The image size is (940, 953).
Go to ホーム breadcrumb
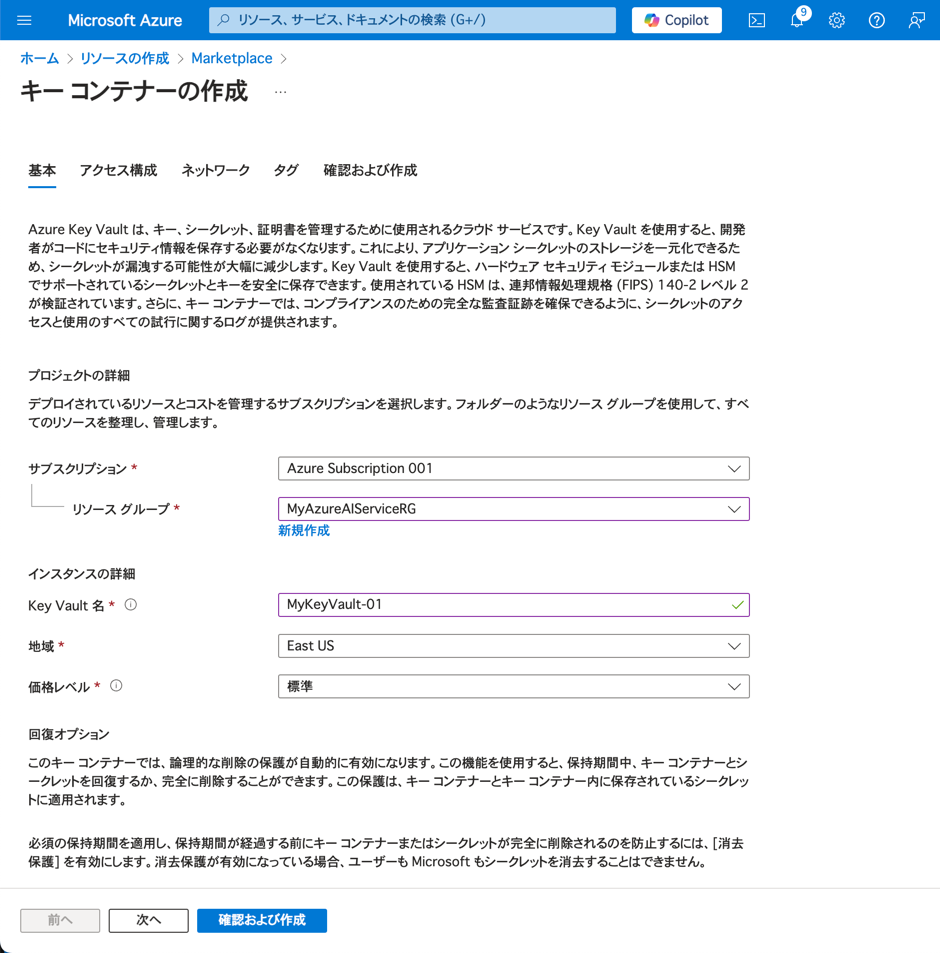tap(39, 58)
